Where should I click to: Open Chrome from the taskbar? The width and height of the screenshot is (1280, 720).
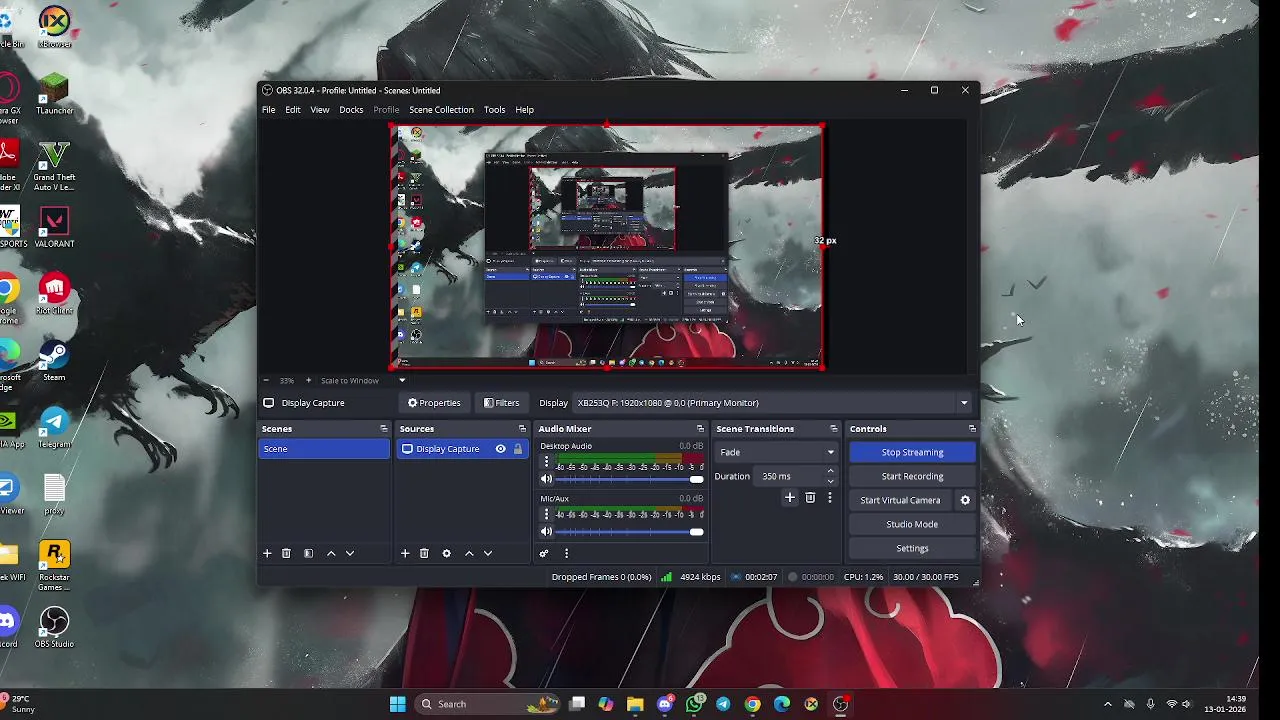[752, 704]
